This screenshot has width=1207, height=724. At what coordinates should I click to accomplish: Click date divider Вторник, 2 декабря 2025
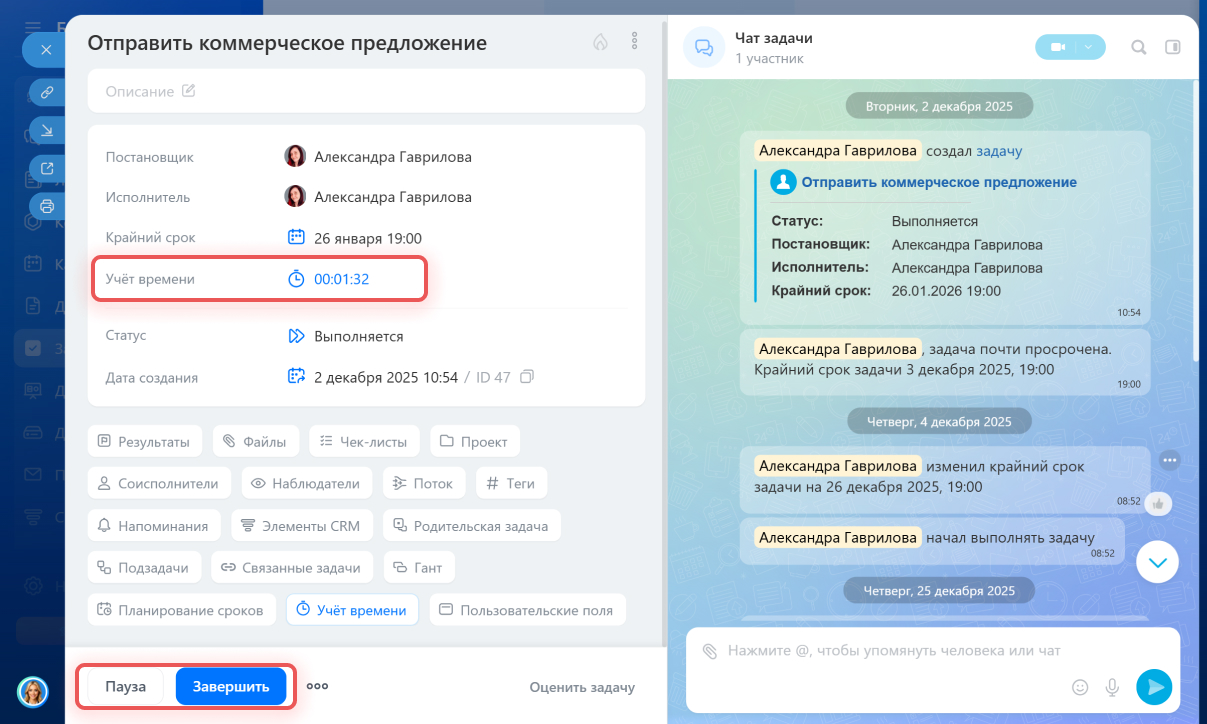[x=939, y=106]
